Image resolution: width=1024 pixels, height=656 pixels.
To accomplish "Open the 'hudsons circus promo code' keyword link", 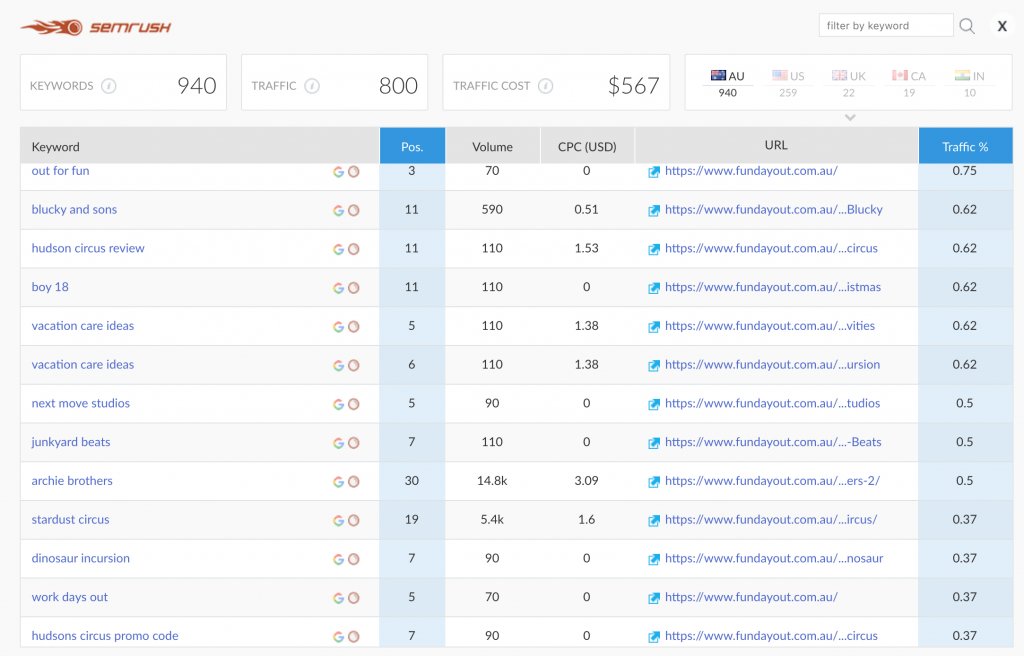I will point(105,636).
